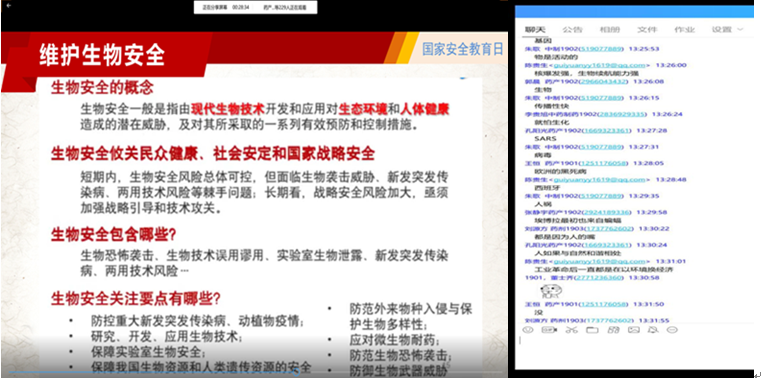Open the group apps grid icon
Image resolution: width=765 pixels, height=378 pixels.
click(613, 330)
